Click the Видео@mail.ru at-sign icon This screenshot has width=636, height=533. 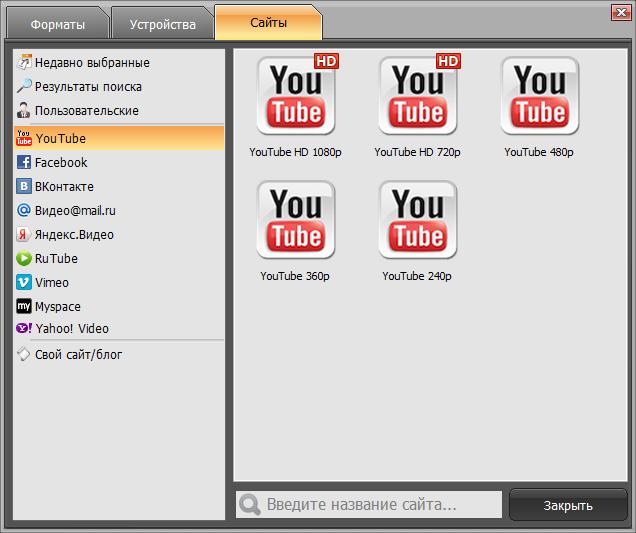(x=24, y=210)
